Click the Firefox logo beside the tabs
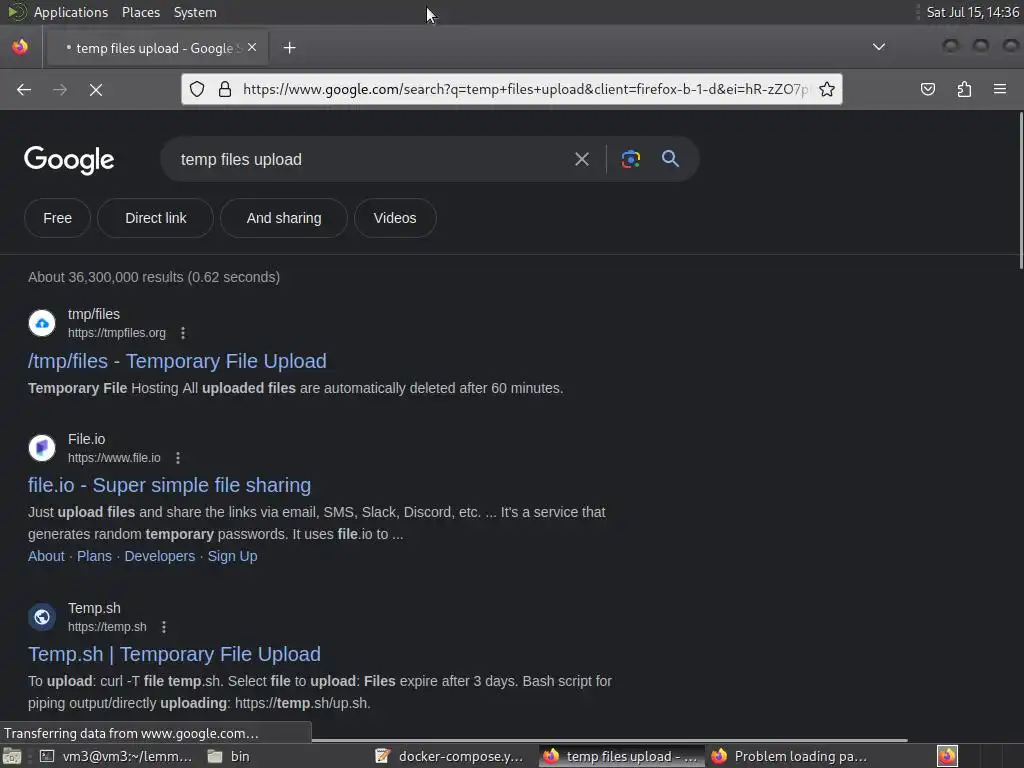This screenshot has height=768, width=1024. 20,48
